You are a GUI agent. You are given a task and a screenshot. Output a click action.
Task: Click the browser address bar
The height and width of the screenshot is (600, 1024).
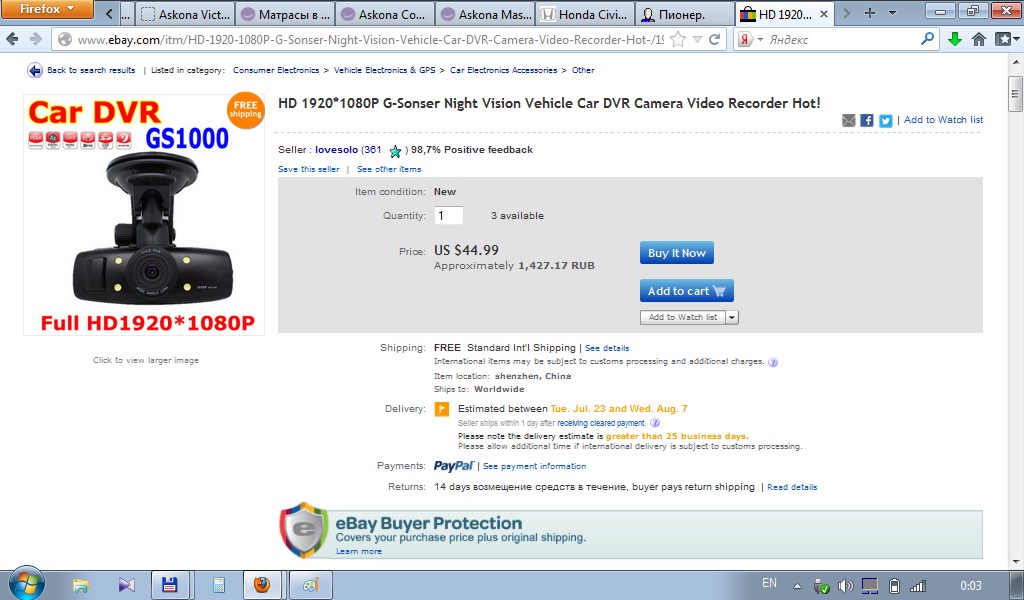pyautogui.click(x=370, y=40)
